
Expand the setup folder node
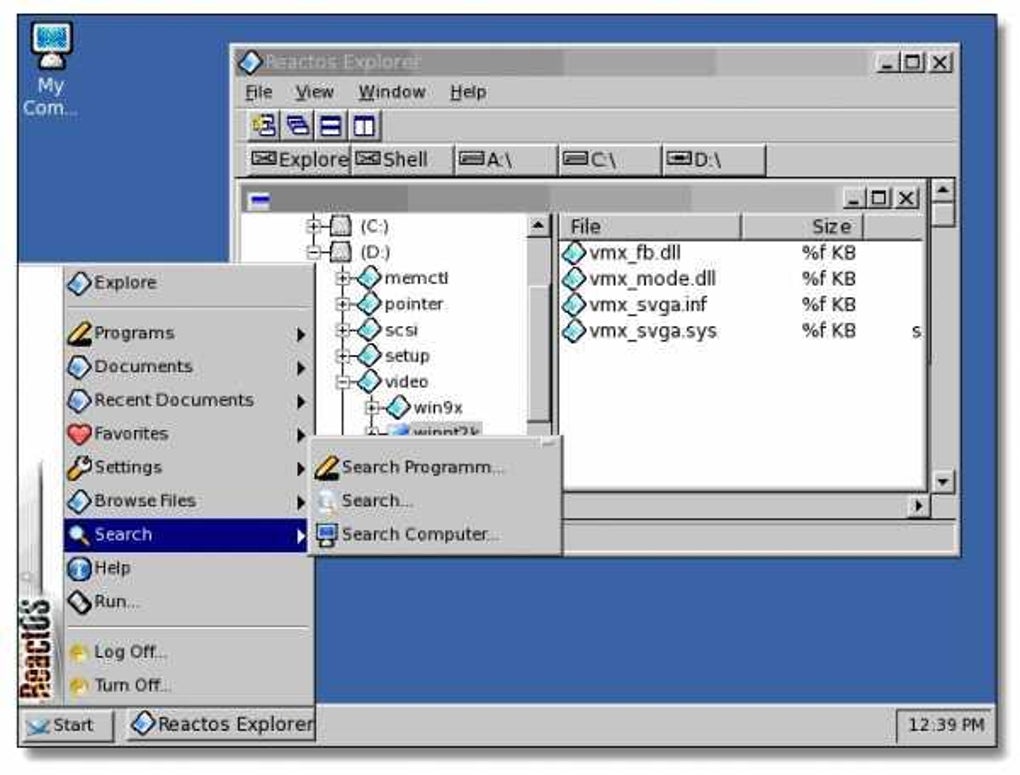pyautogui.click(x=343, y=356)
